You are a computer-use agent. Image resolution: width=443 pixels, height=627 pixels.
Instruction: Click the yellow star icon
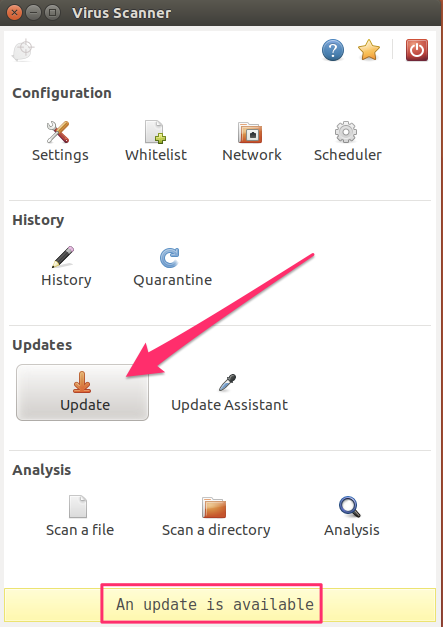point(369,50)
